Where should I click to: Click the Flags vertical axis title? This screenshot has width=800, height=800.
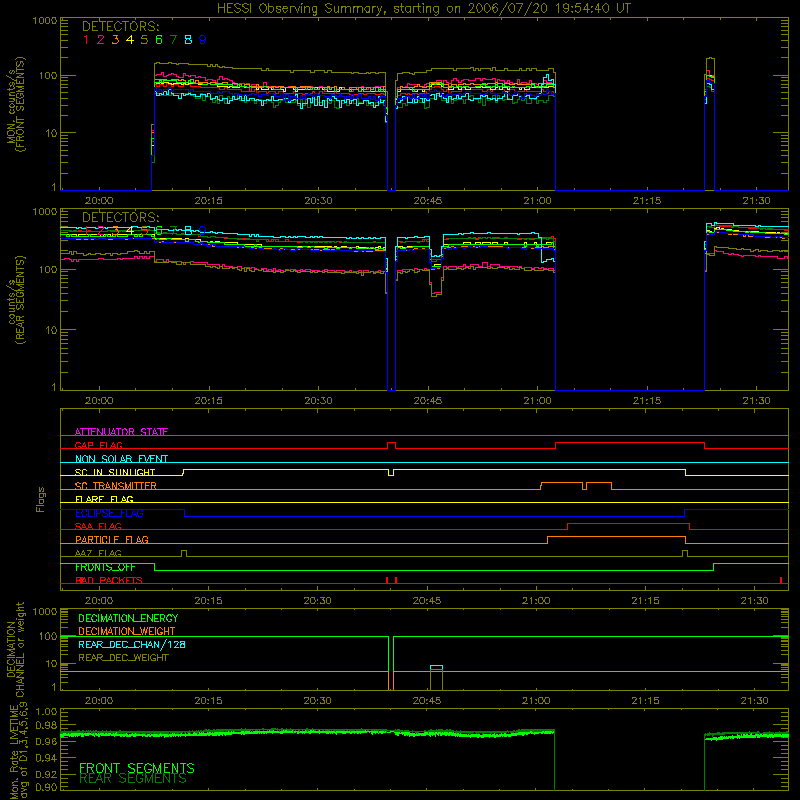tap(41, 499)
